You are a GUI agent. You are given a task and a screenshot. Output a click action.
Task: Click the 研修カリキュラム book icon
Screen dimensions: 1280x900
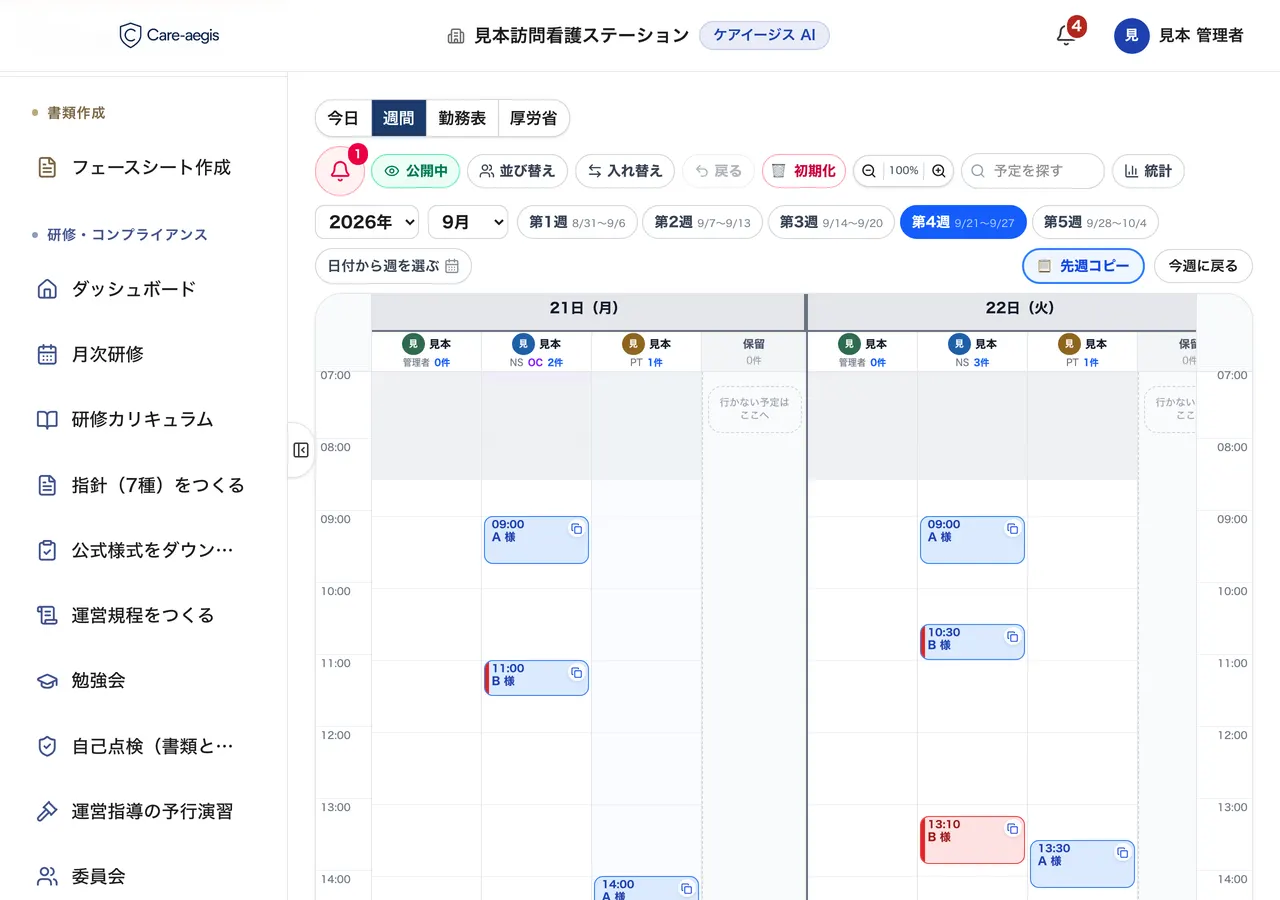47,420
